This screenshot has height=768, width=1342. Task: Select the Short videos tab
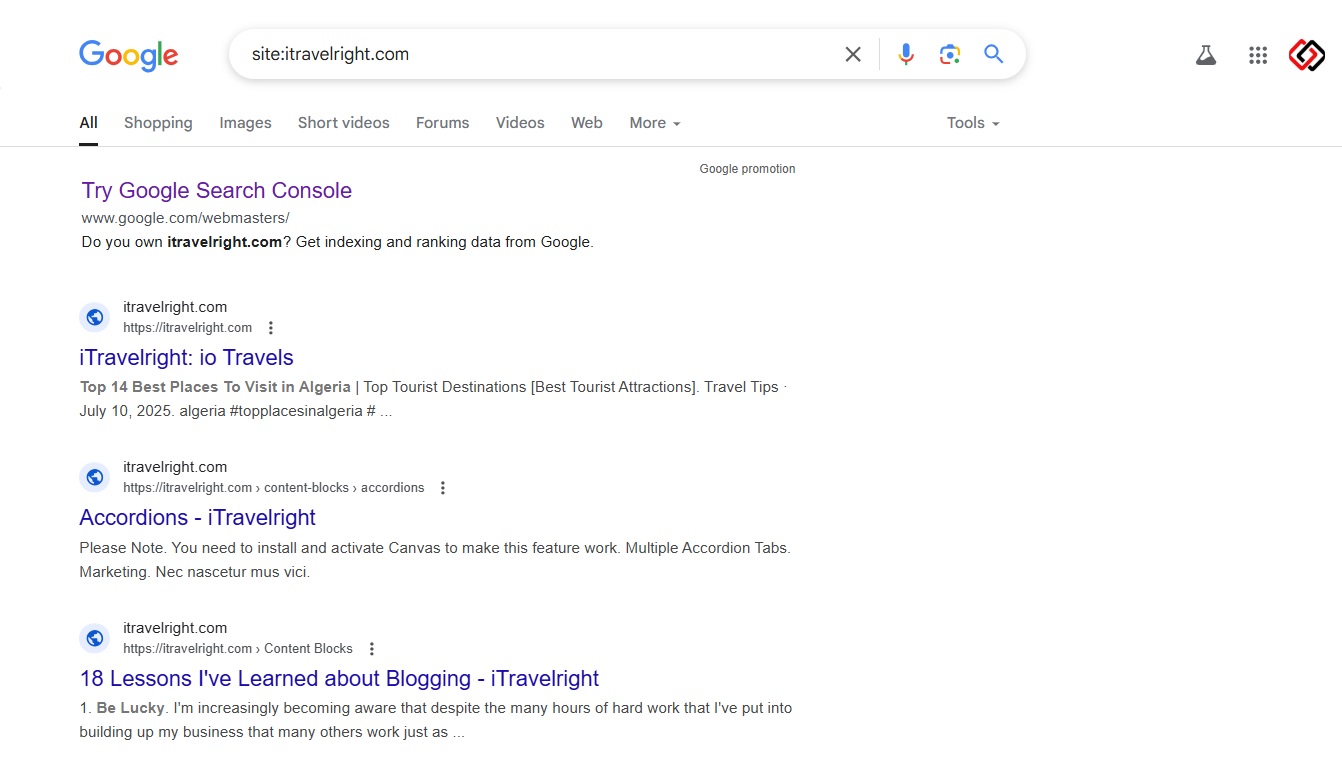tap(343, 123)
